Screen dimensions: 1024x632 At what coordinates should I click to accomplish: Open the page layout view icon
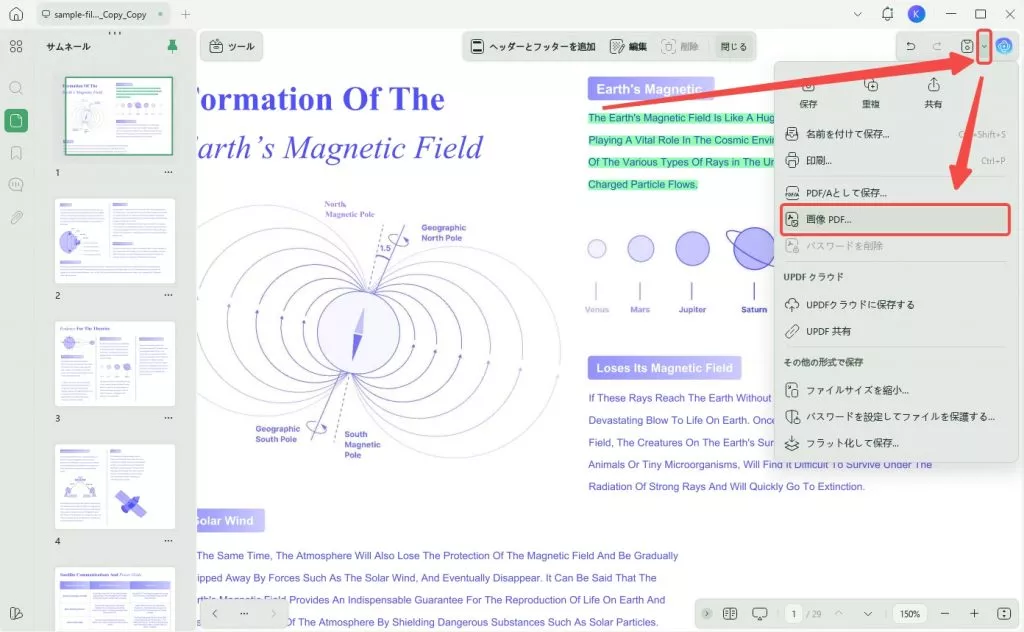click(x=730, y=614)
